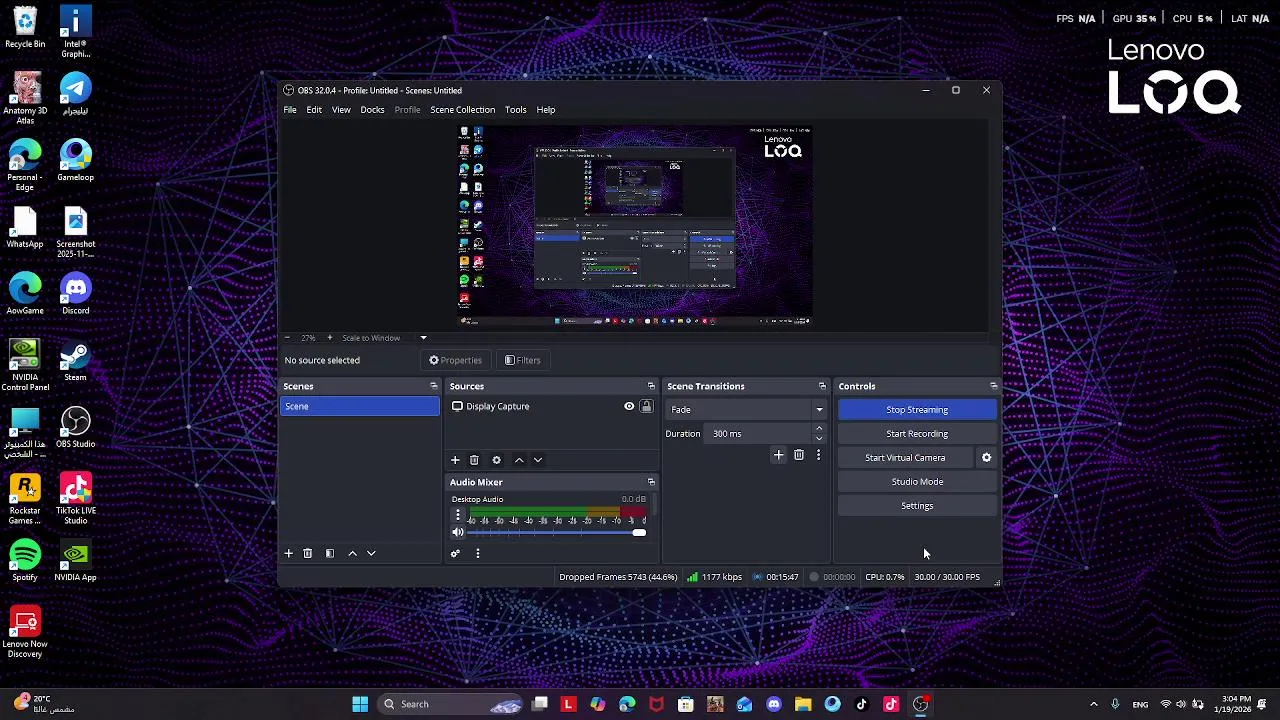The height and width of the screenshot is (720, 1280).
Task: Open TikTok LIVE Studio desktop shortcut
Action: pyautogui.click(x=75, y=500)
